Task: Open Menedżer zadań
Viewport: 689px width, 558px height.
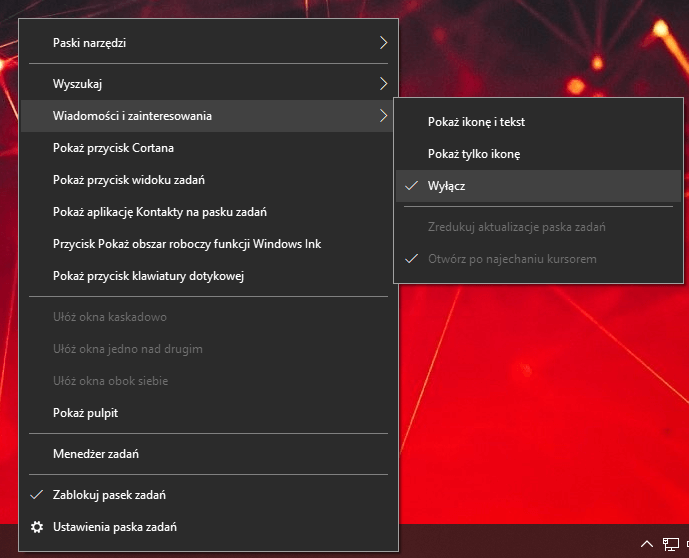Action: click(x=208, y=454)
